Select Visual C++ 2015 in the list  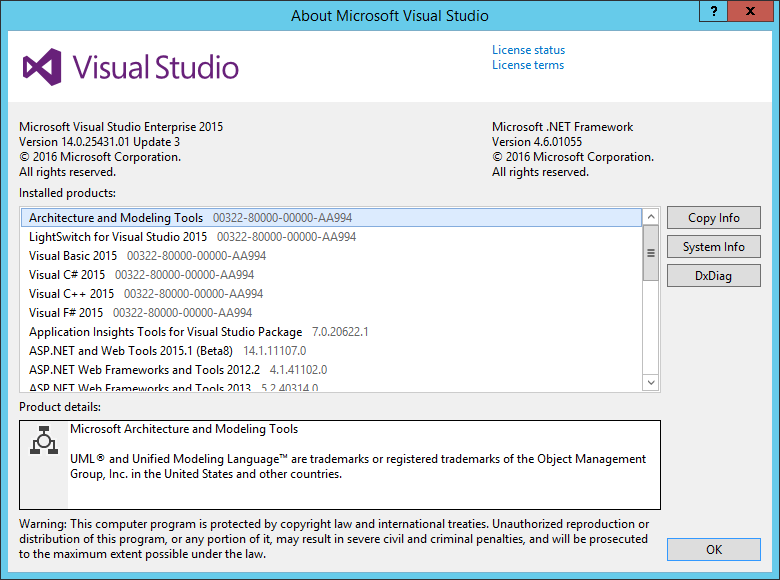tap(331, 293)
